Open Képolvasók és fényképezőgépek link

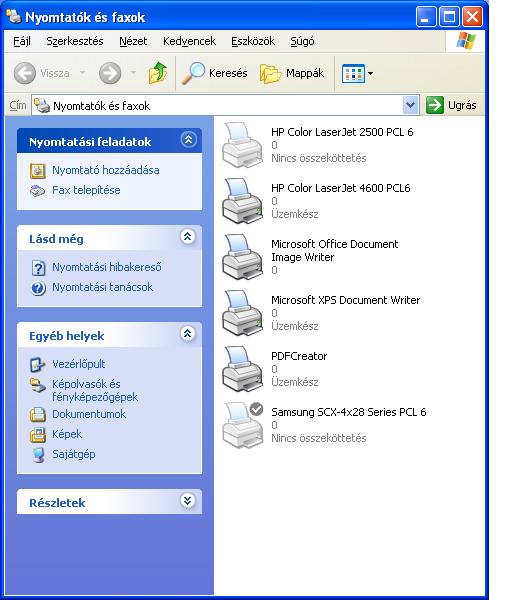pos(95,390)
